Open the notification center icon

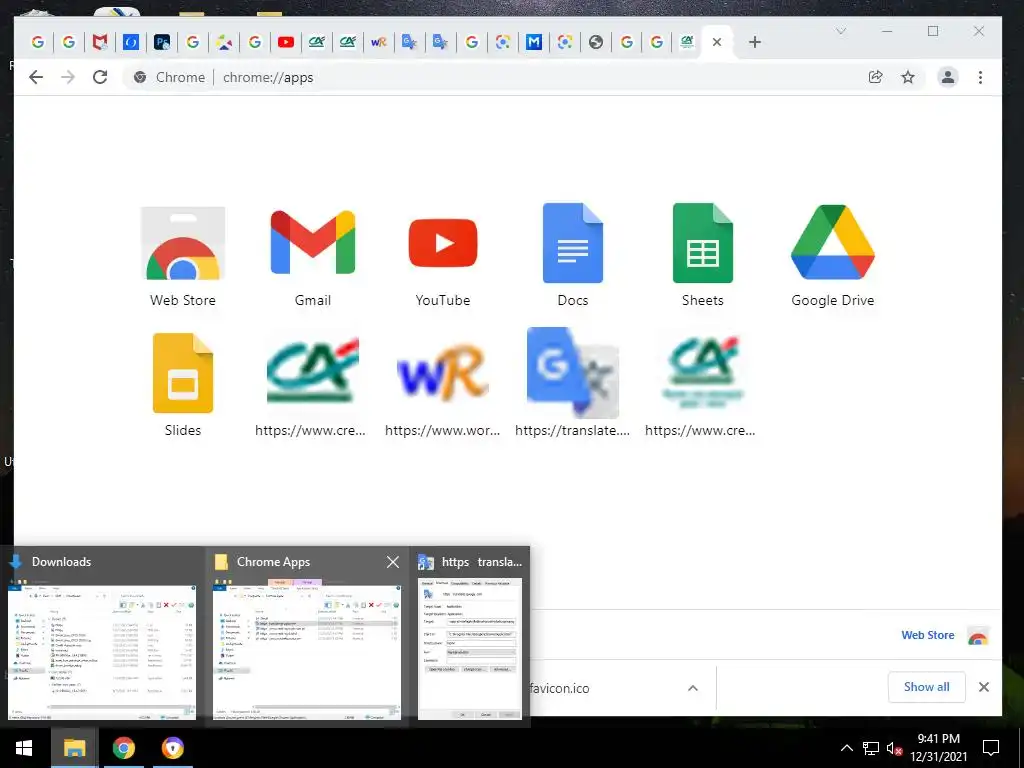991,748
